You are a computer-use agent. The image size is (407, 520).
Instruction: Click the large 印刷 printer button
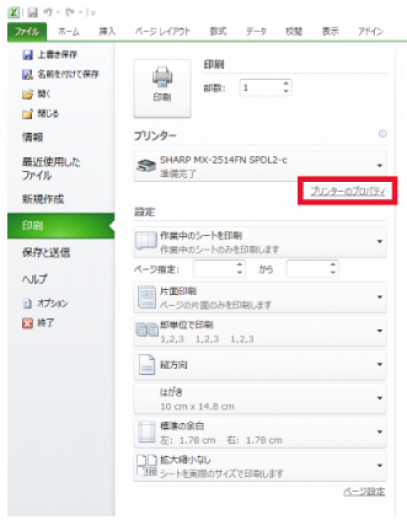point(162,88)
